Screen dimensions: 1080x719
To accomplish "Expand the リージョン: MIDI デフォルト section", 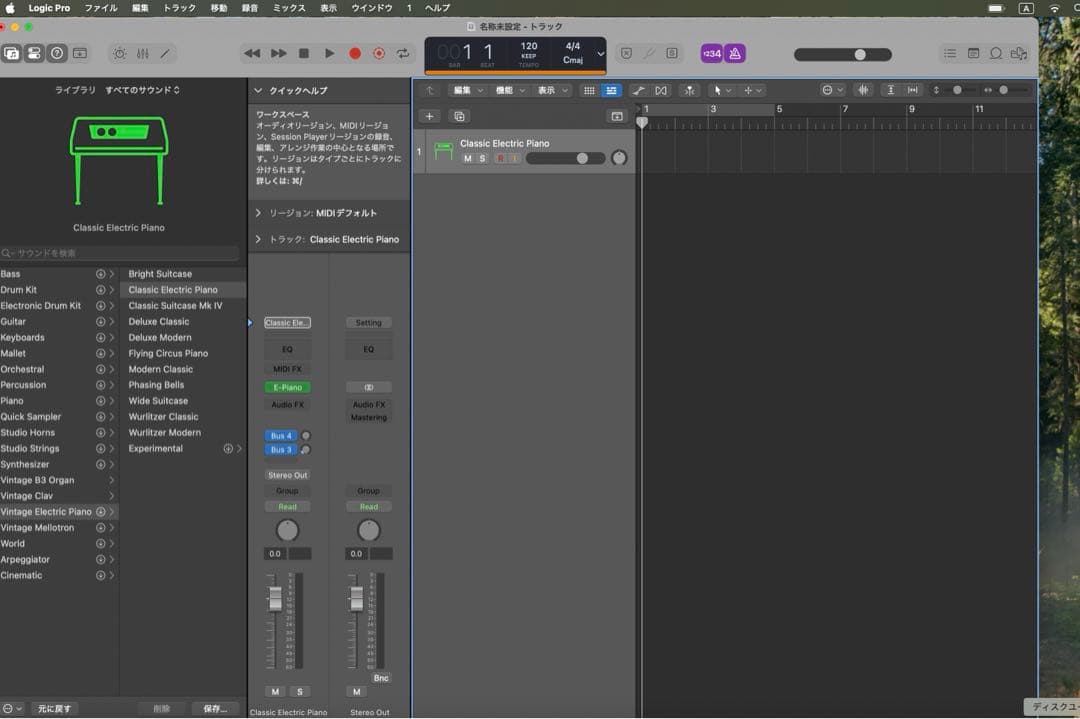I will point(258,213).
